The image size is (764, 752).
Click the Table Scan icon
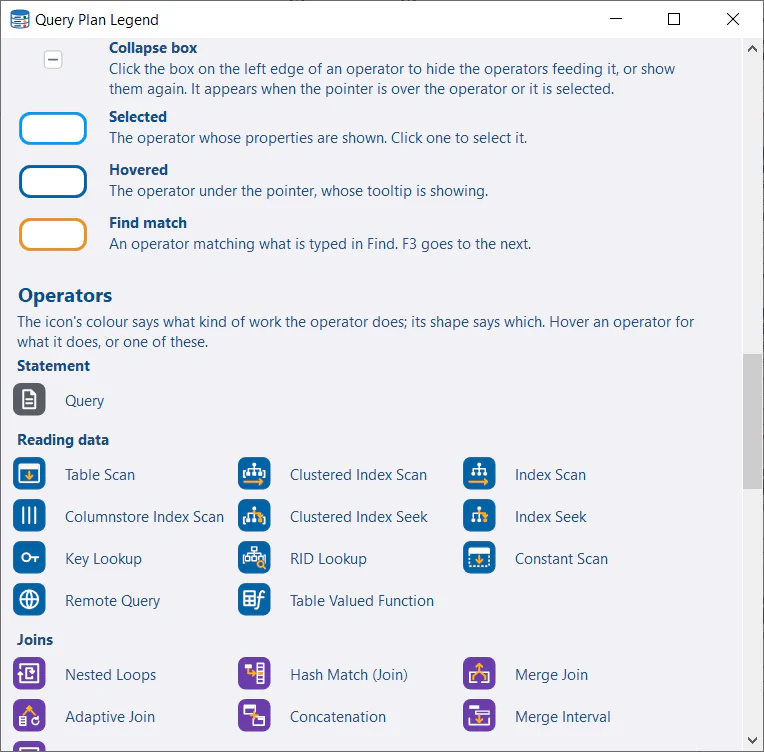tap(29, 474)
